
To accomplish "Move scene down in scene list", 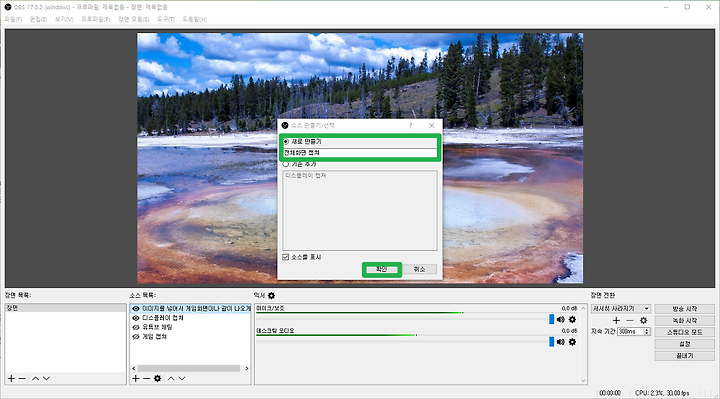I will click(x=46, y=378).
